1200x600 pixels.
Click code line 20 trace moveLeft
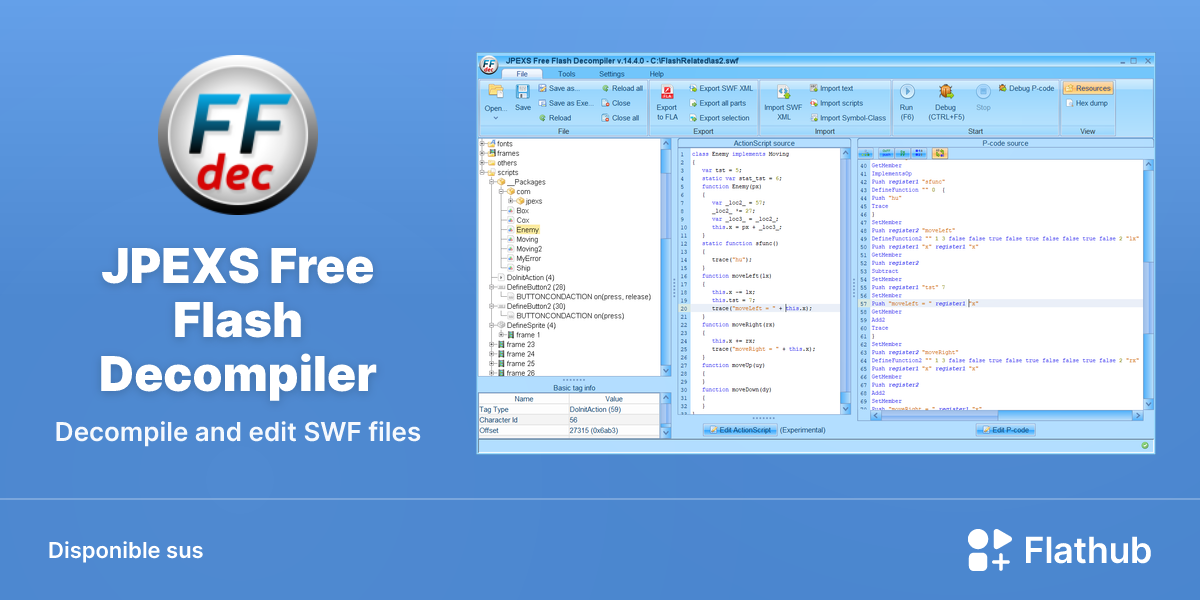(x=762, y=308)
